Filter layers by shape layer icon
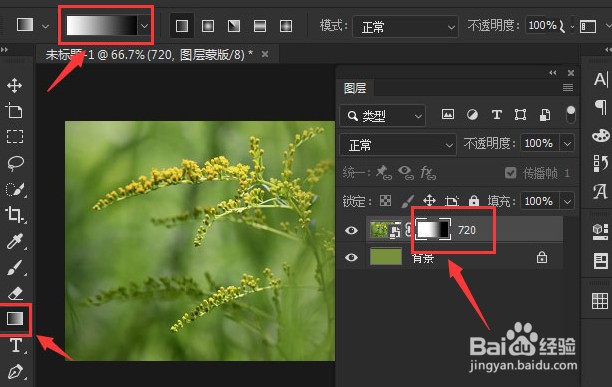612x387 pixels. click(520, 115)
